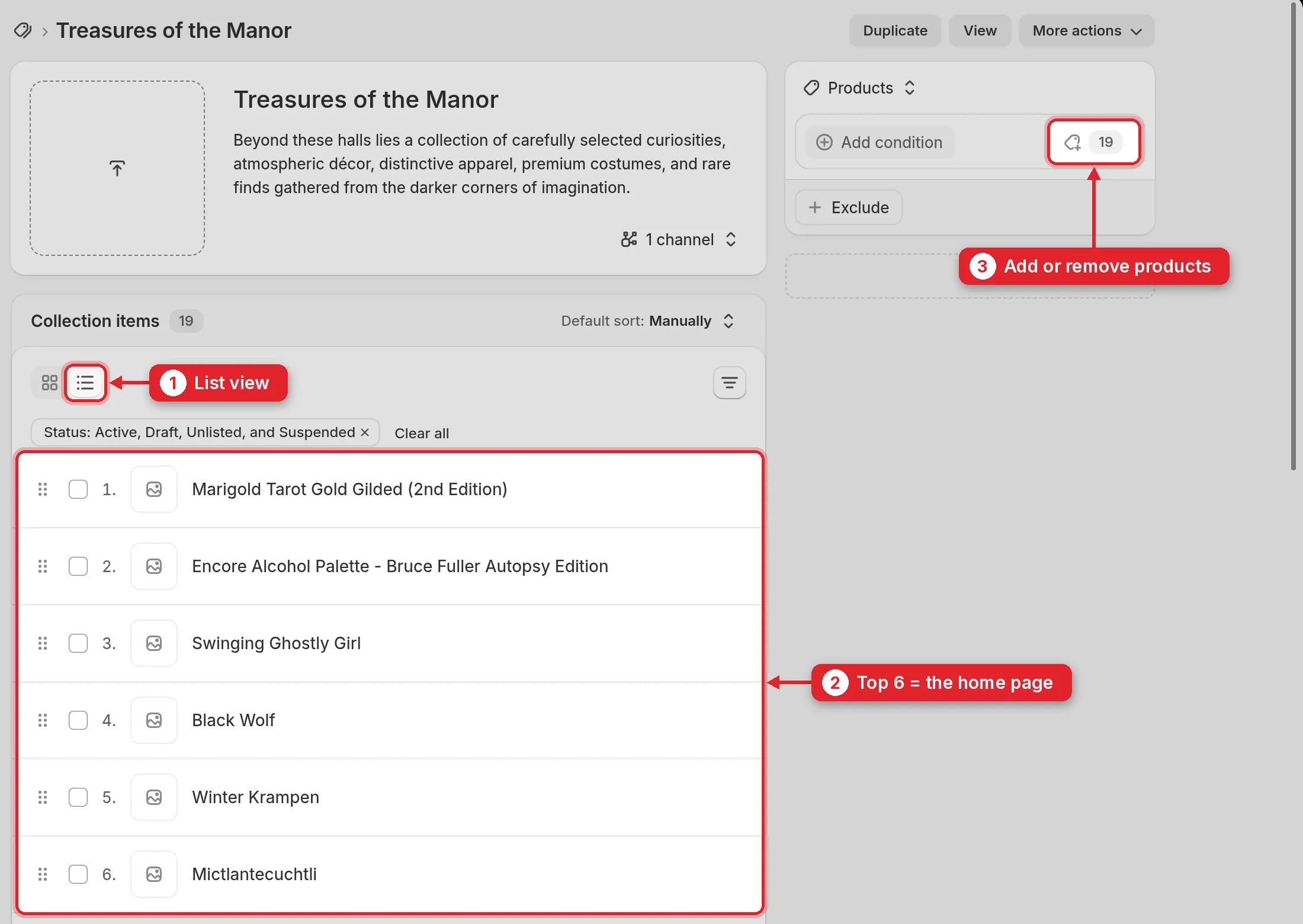Open the More actions dropdown
This screenshot has height=924, width=1303.
tap(1086, 31)
